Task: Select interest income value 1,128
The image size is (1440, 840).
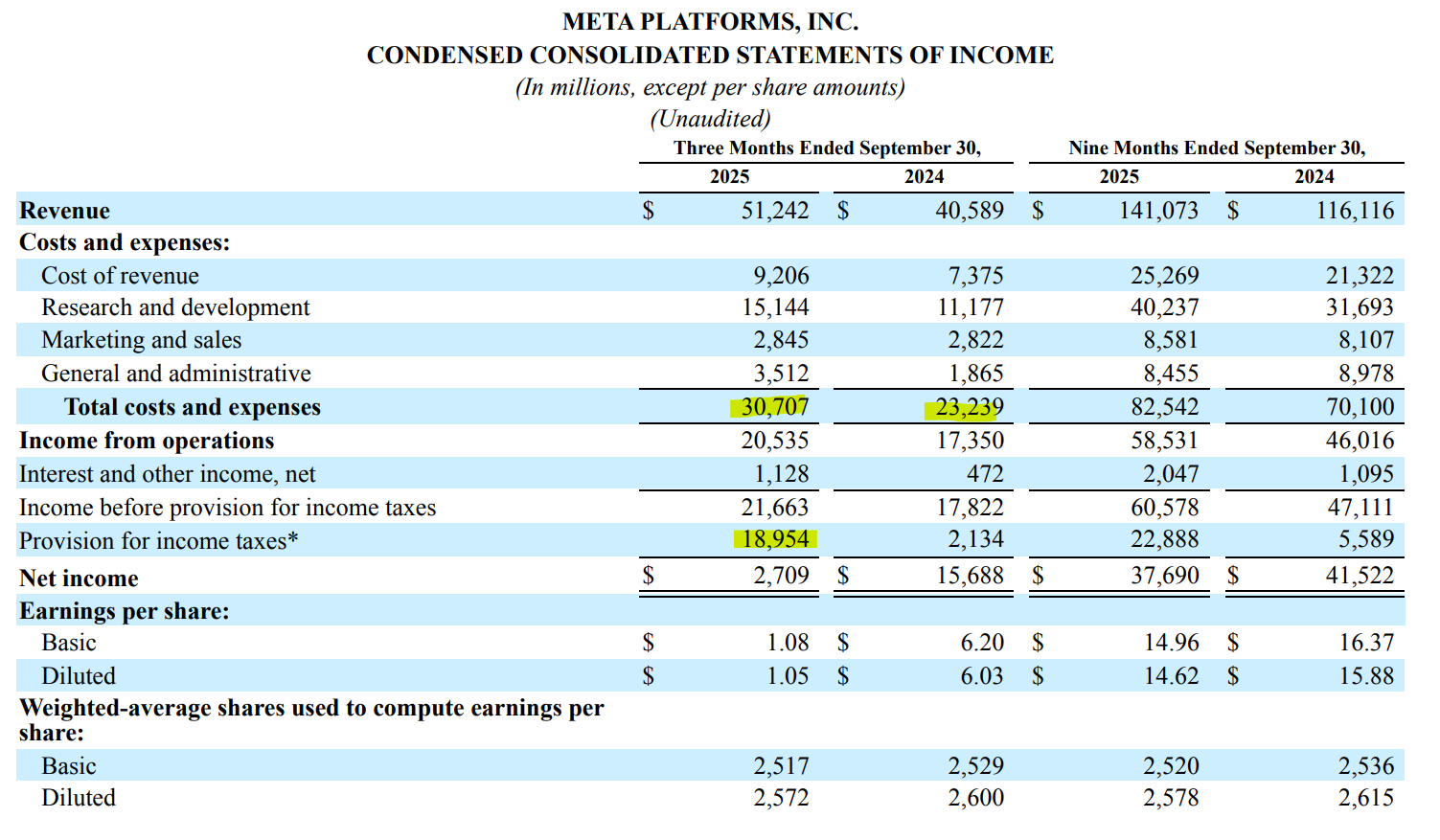Action: click(x=781, y=474)
